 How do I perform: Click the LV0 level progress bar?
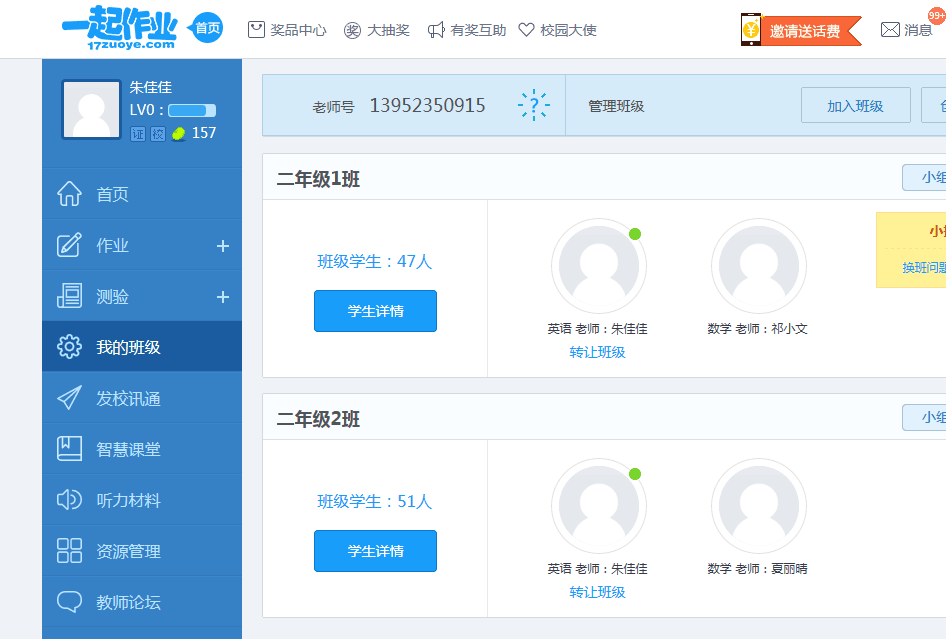[192, 110]
